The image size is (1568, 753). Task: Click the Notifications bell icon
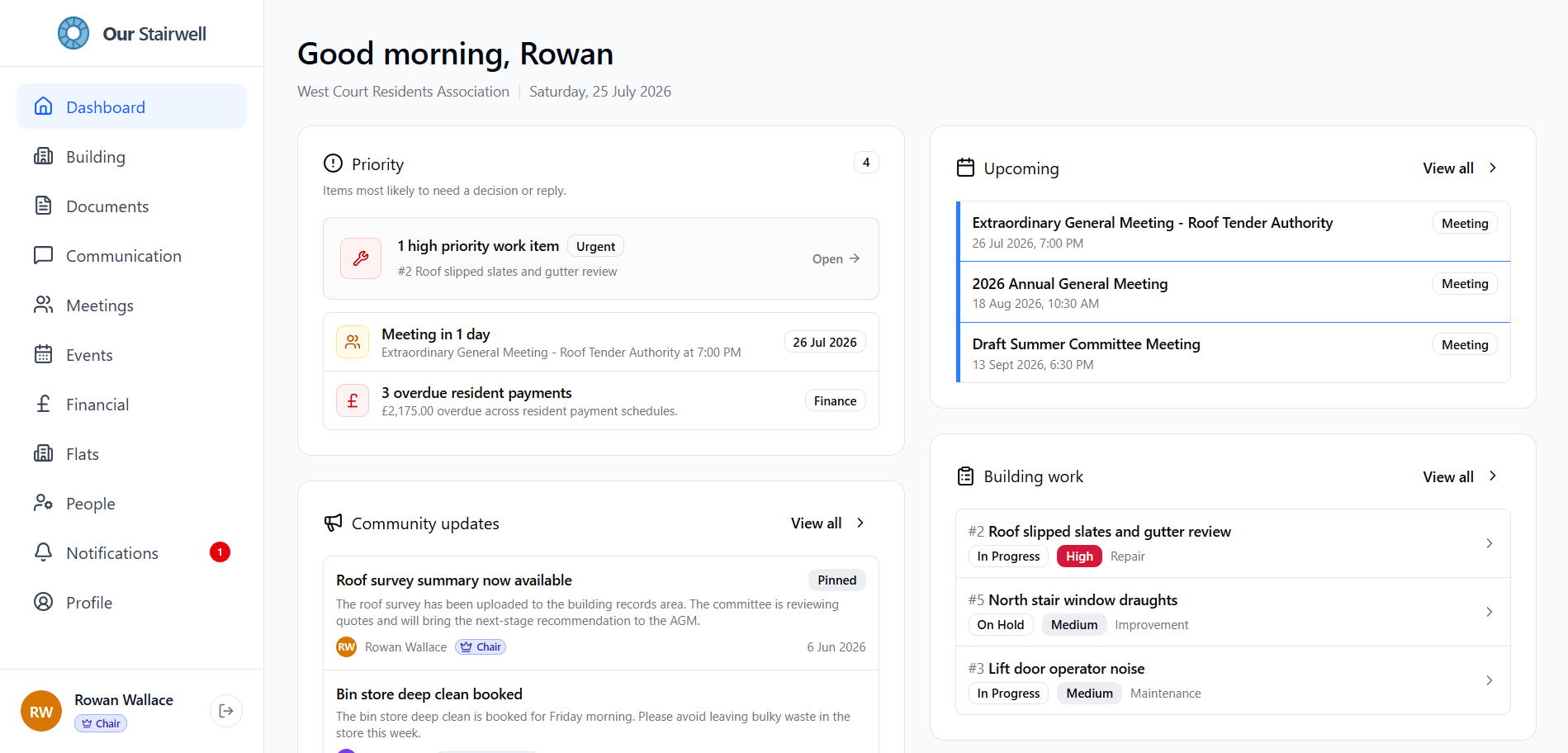tap(44, 552)
